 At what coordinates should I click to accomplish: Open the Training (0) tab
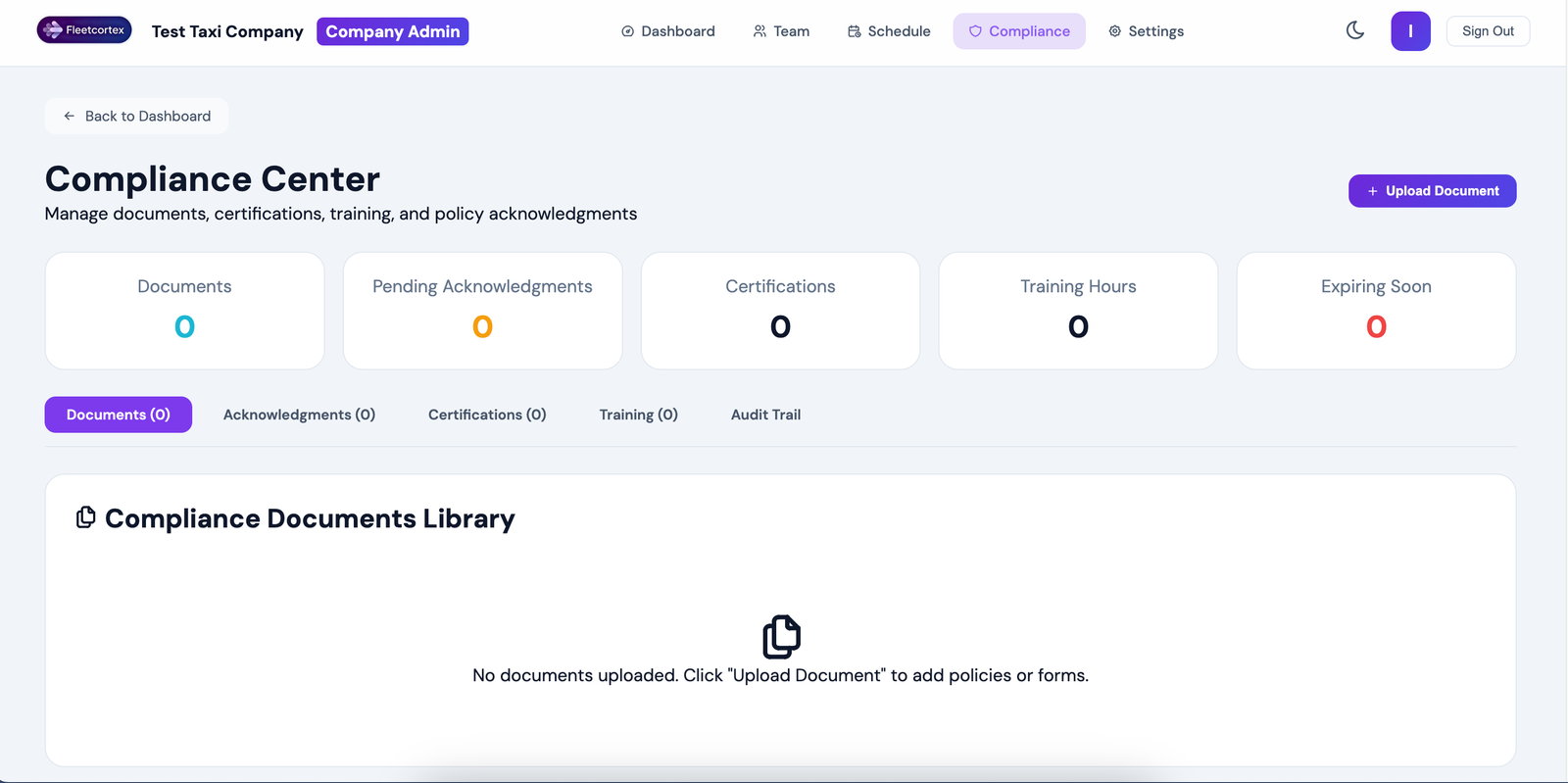639,415
